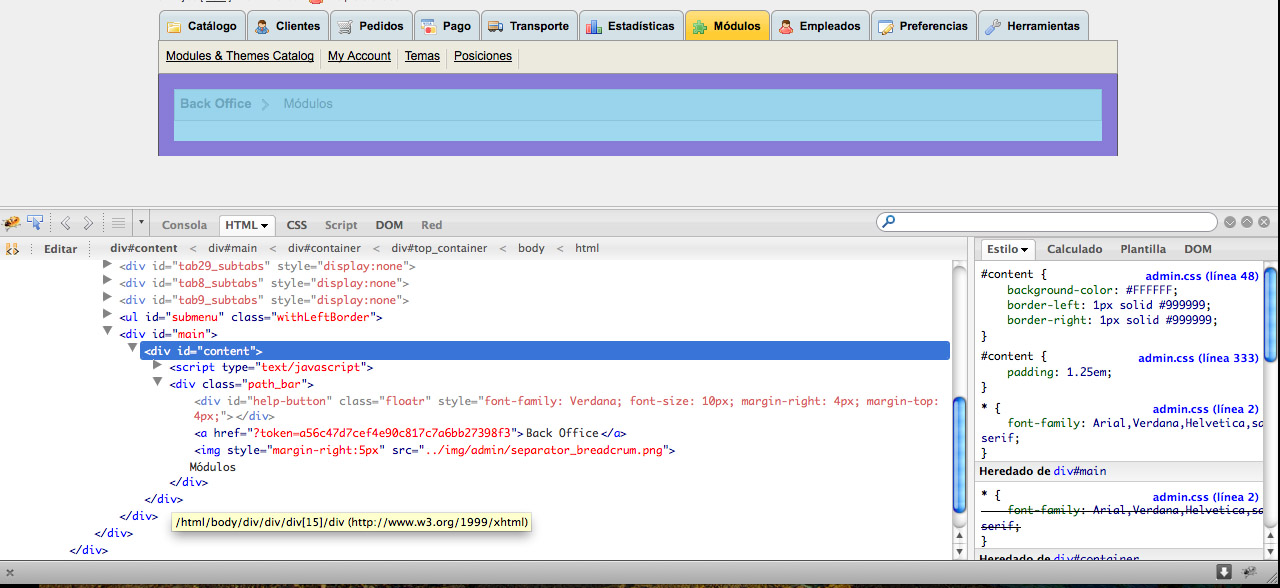1280x588 pixels.
Task: Open the Pedidos admin tab
Action: (x=371, y=26)
